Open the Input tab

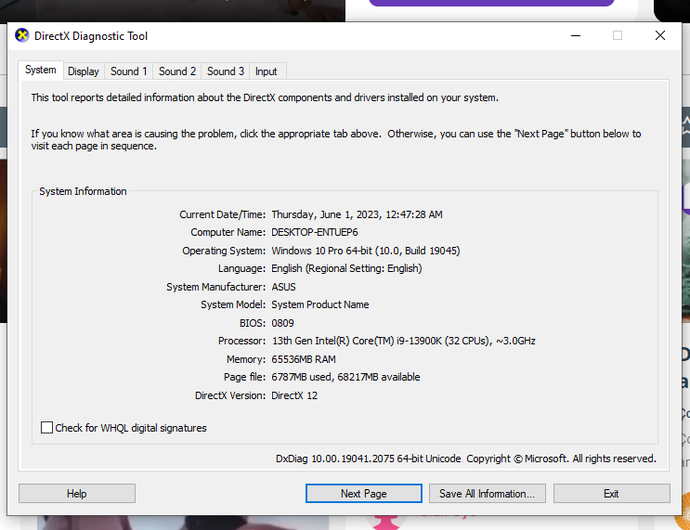click(x=266, y=71)
